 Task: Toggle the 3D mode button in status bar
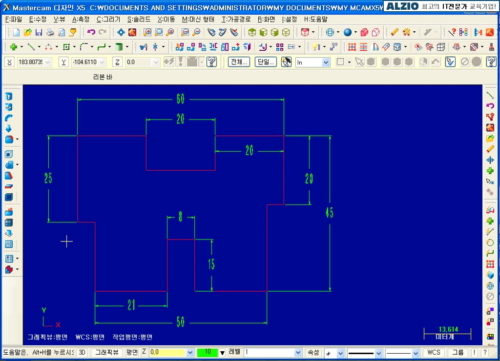pyautogui.click(x=82, y=352)
